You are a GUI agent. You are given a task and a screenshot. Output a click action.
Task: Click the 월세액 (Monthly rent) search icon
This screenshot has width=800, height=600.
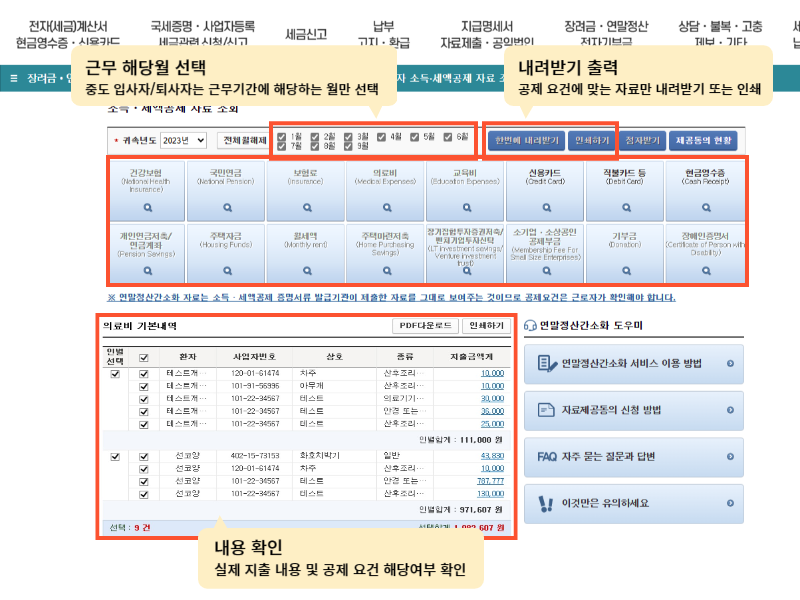[x=306, y=270]
